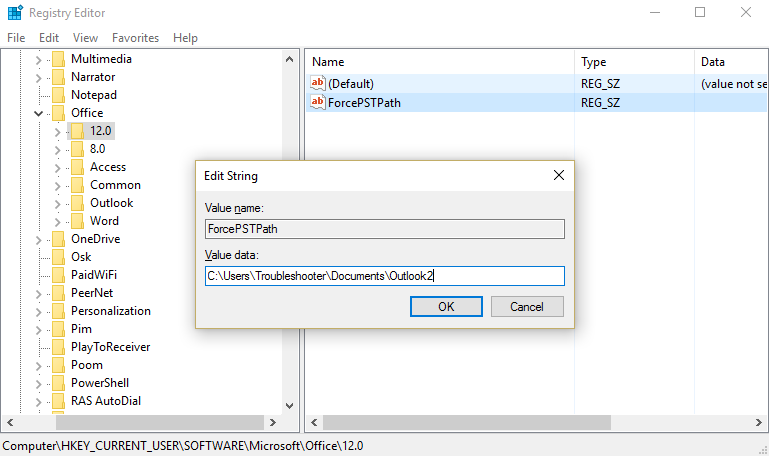Expand the 8.0 subkey
The image size is (771, 456).
[58, 150]
